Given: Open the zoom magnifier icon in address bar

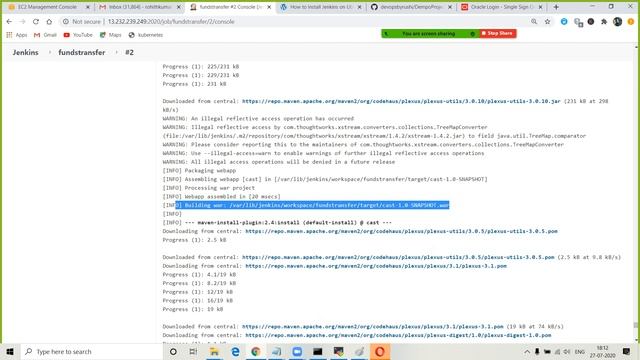Looking at the screenshot, I should click(534, 22).
